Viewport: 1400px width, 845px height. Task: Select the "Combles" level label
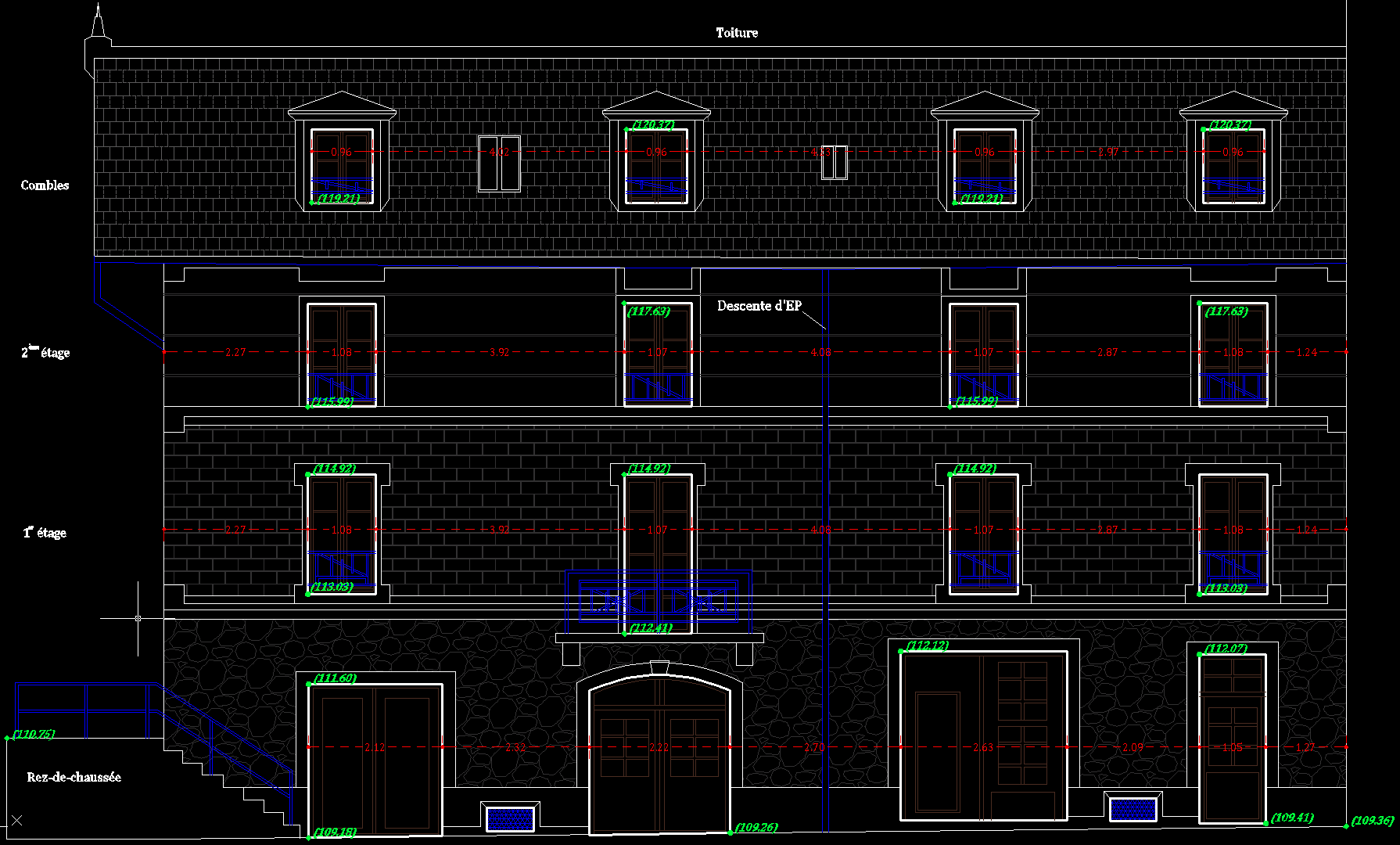(x=45, y=185)
